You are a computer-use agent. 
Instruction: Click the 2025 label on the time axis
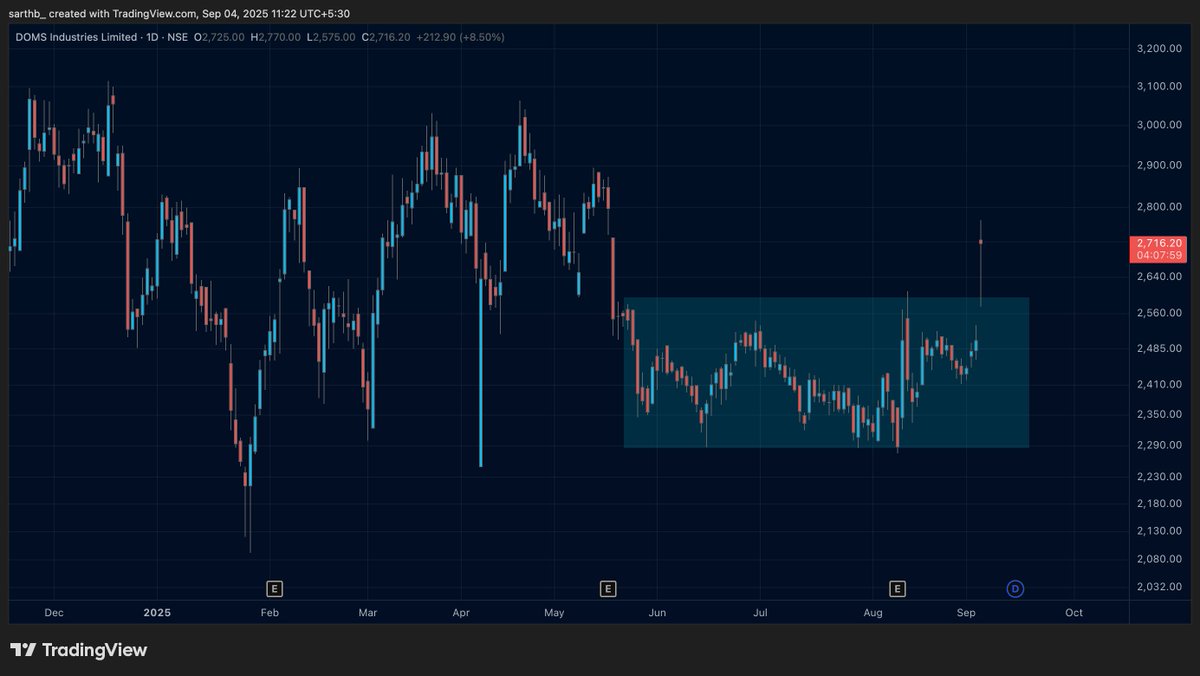point(156,612)
